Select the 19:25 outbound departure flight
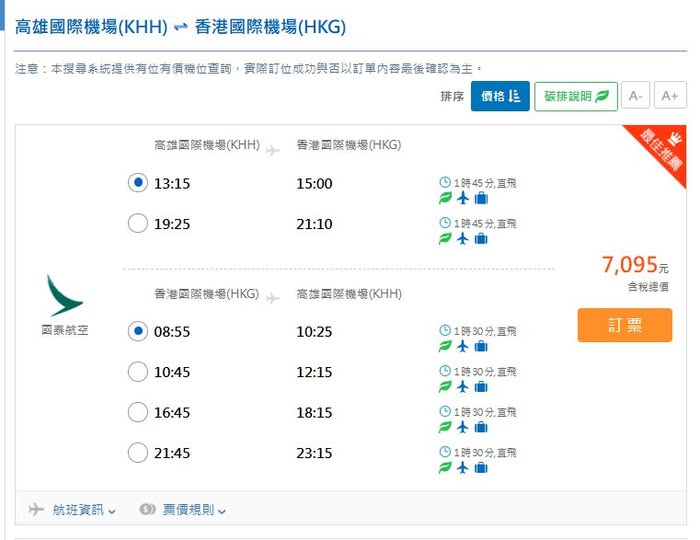This screenshot has height=540, width=700. pos(138,224)
